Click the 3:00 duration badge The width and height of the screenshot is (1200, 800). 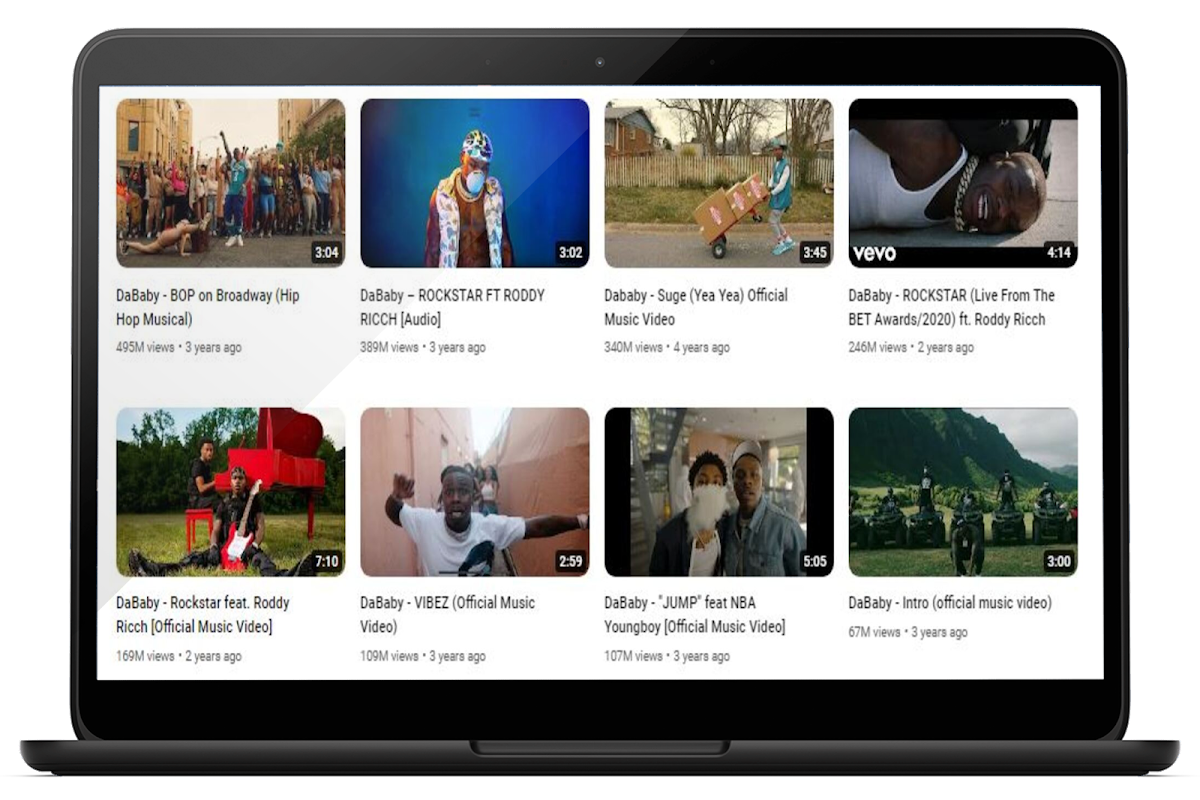pos(1059,562)
